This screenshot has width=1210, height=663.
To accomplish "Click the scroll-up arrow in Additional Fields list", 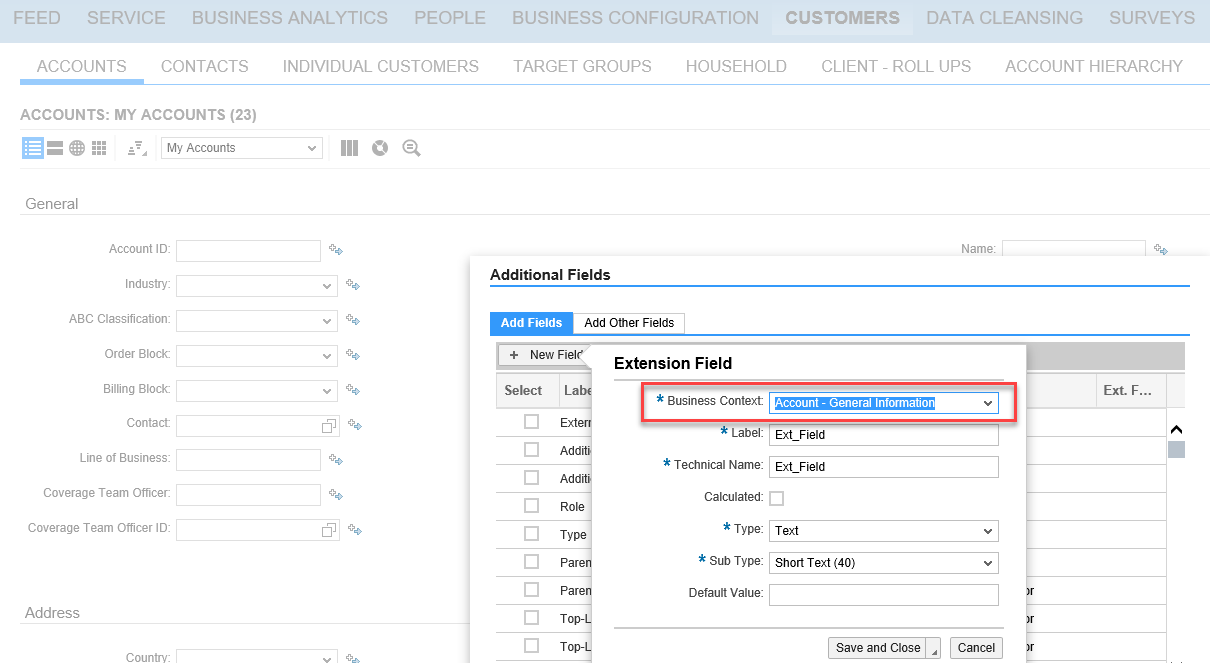I will coord(1176,429).
